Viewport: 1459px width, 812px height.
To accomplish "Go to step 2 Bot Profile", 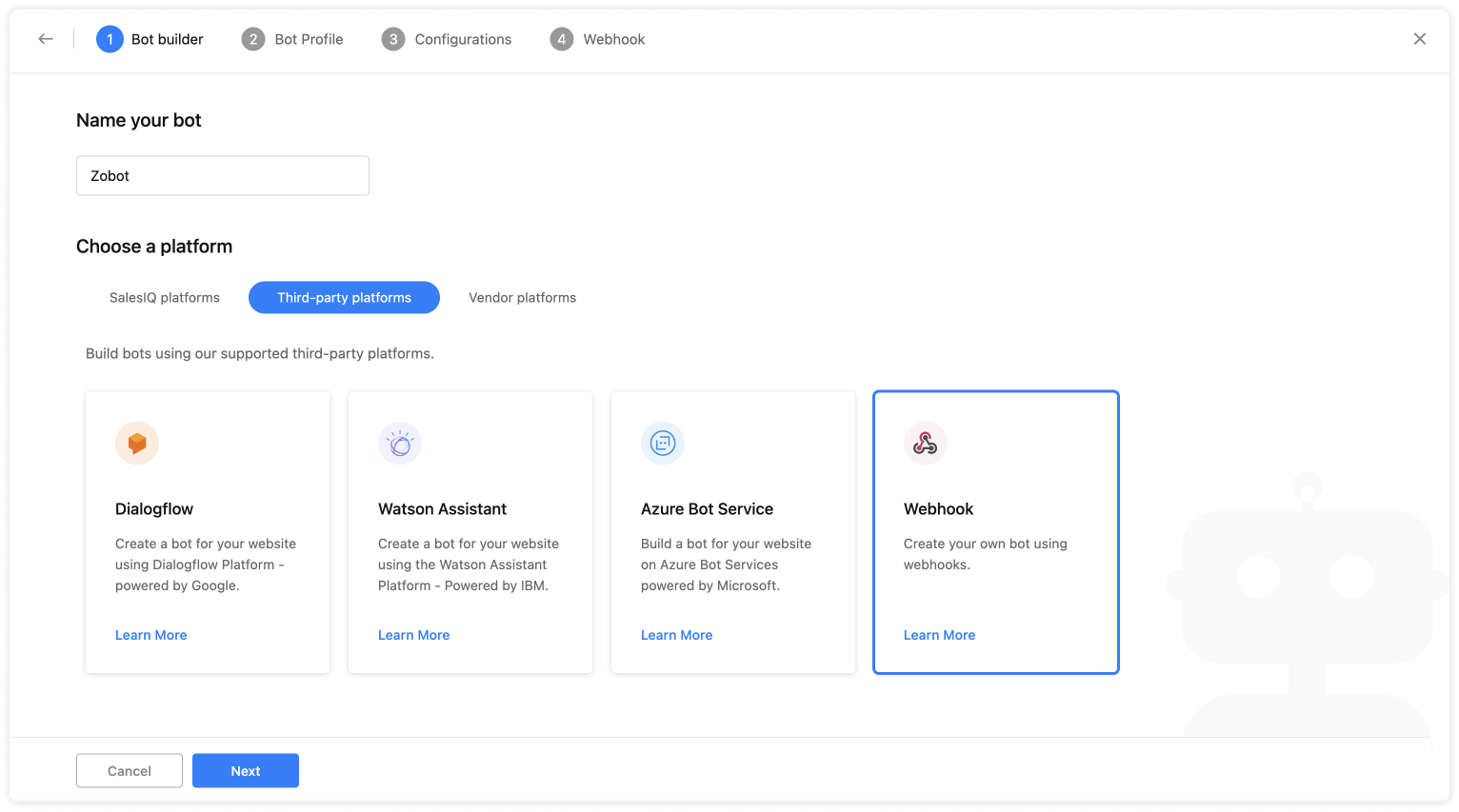I will (292, 39).
